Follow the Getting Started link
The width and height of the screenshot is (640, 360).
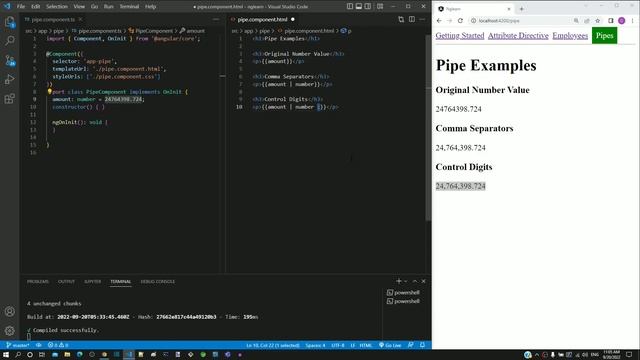460,36
